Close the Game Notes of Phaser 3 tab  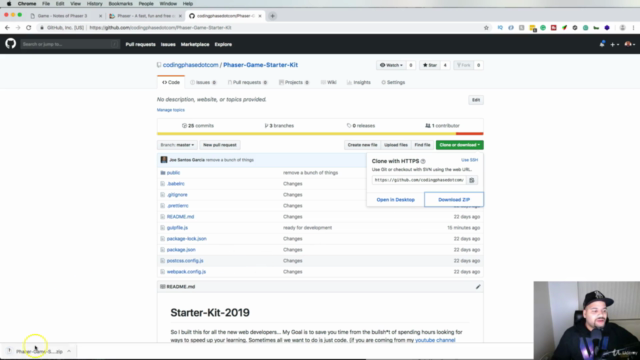pos(100,16)
